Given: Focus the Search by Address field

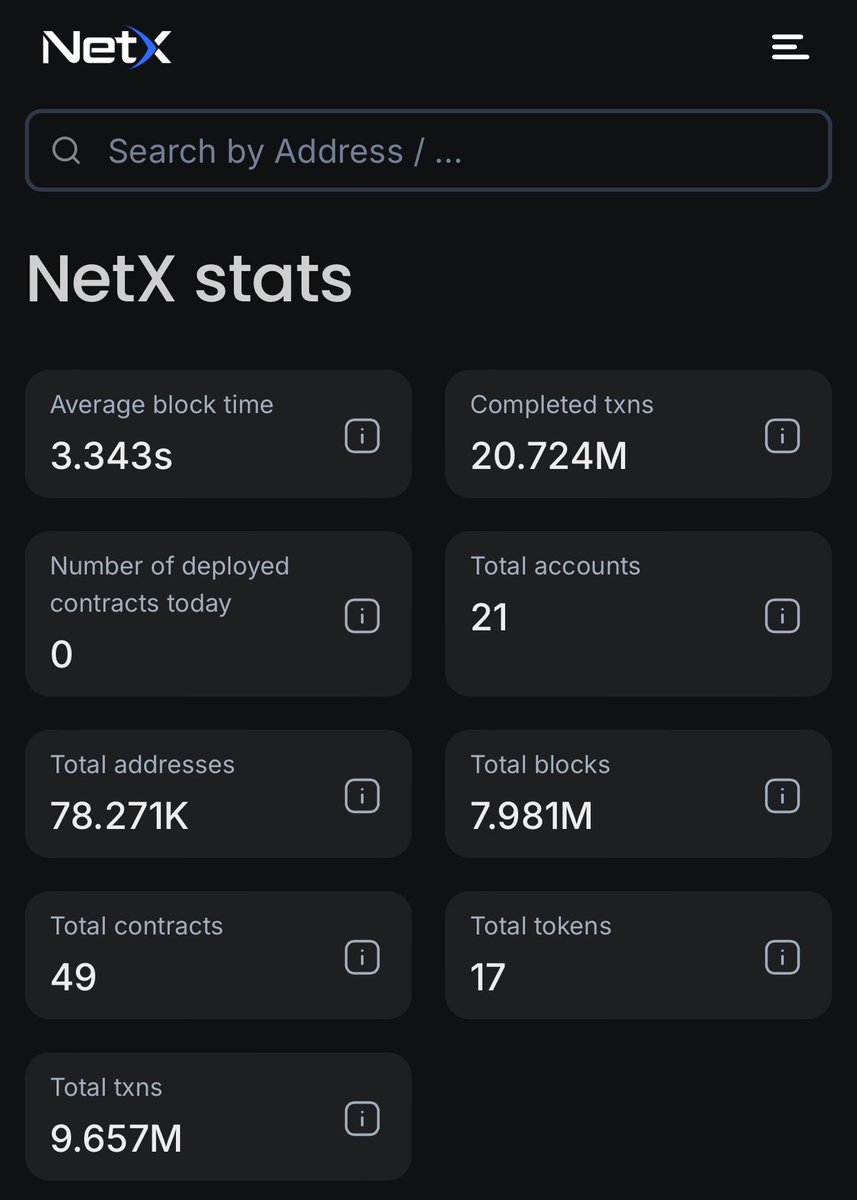Looking at the screenshot, I should pos(428,151).
